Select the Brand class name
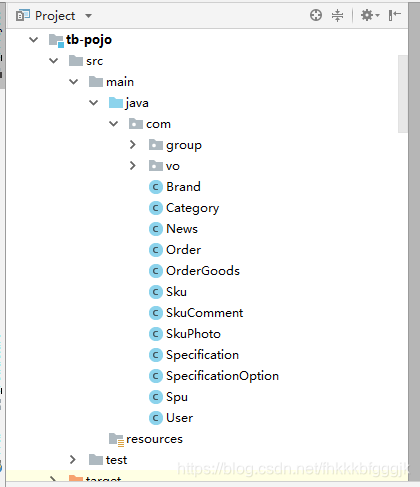Image resolution: width=420 pixels, height=487 pixels. pyautogui.click(x=183, y=187)
